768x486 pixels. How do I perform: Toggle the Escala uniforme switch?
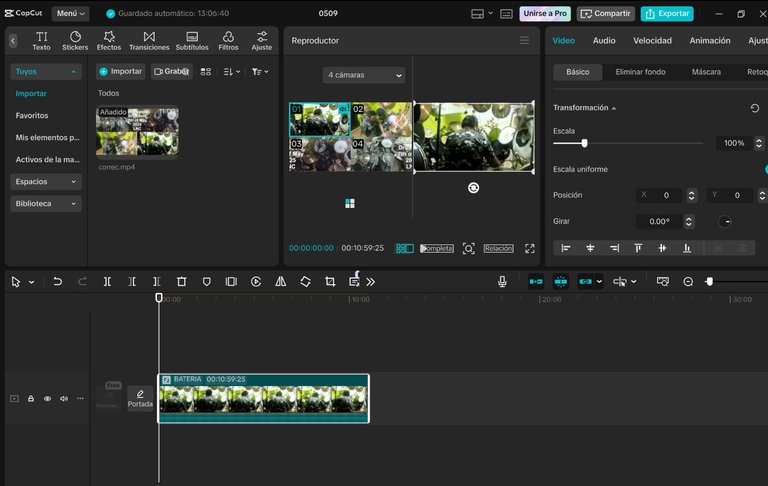(x=765, y=169)
